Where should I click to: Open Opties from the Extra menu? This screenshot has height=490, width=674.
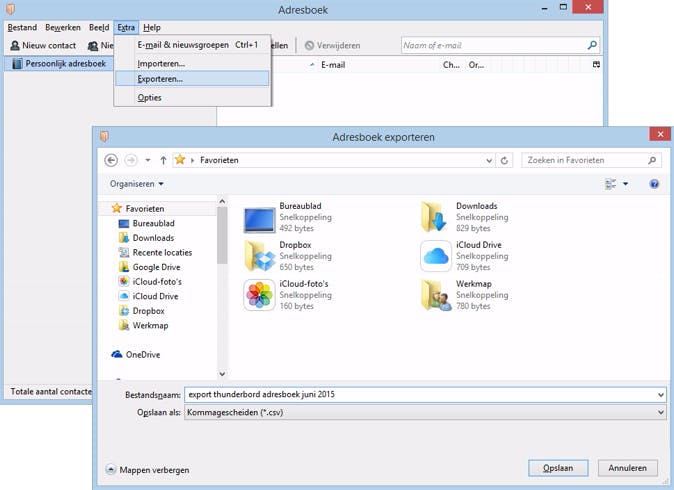click(192, 98)
